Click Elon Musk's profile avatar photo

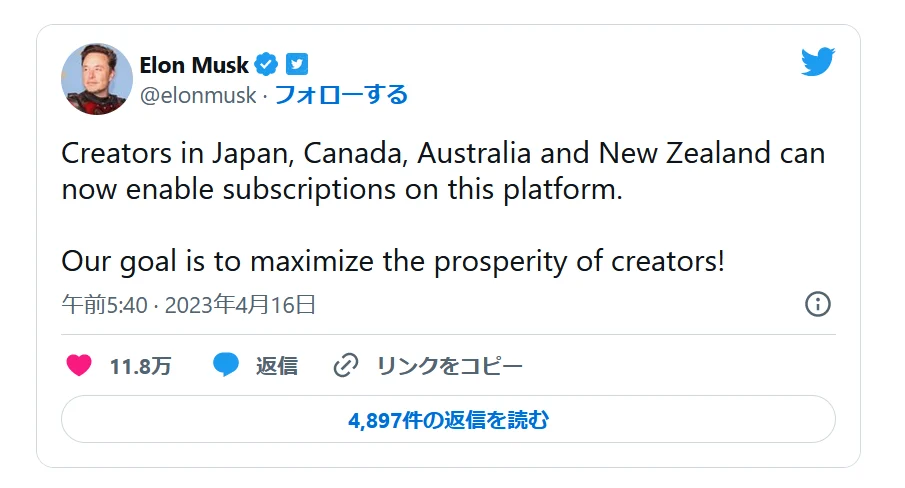pyautogui.click(x=97, y=80)
